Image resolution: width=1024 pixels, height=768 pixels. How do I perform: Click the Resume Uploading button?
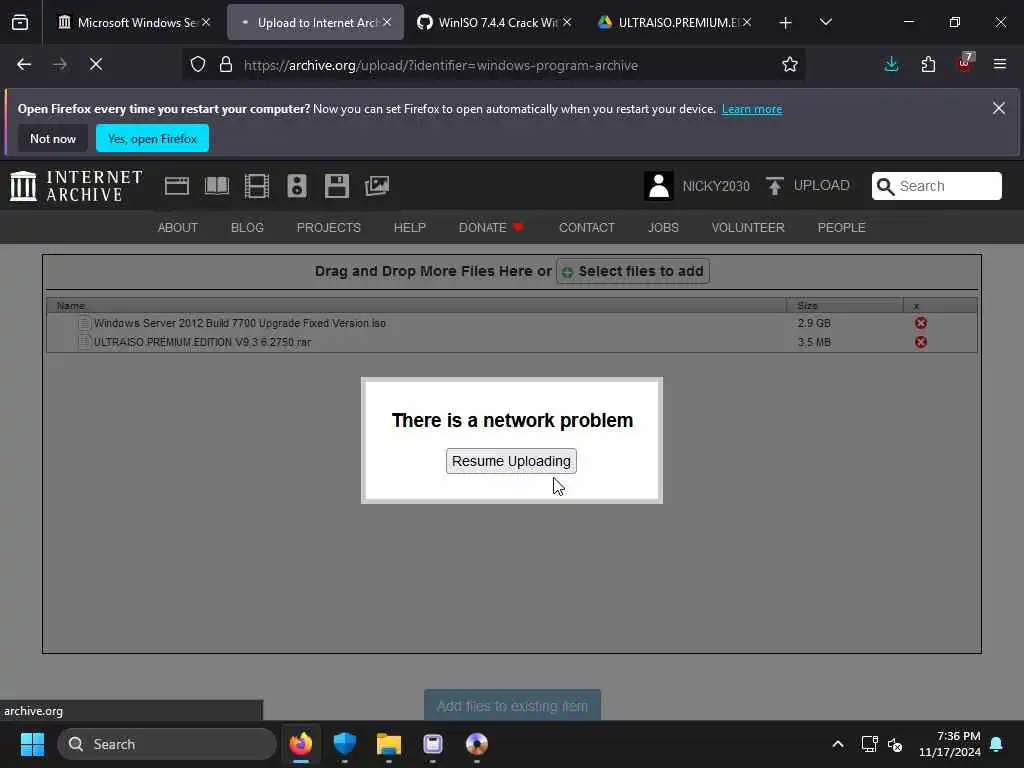click(x=511, y=461)
